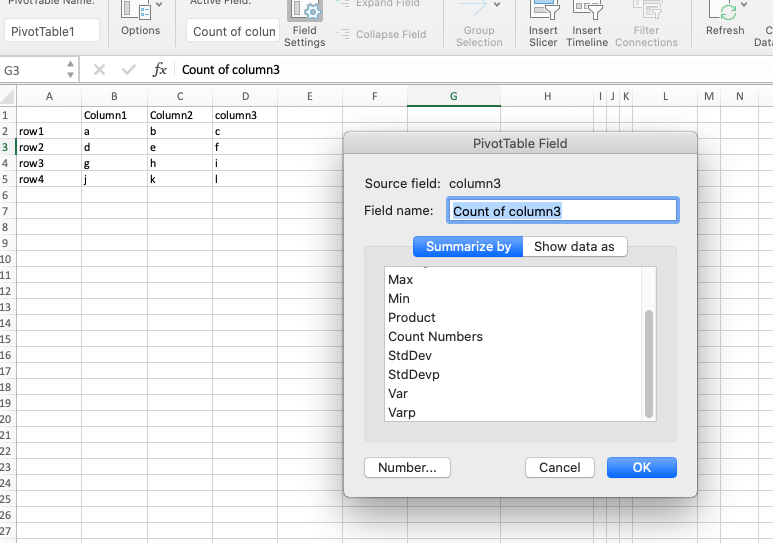The height and width of the screenshot is (543, 773).
Task: Click the select-all corner triangle
Action: [x=8, y=96]
